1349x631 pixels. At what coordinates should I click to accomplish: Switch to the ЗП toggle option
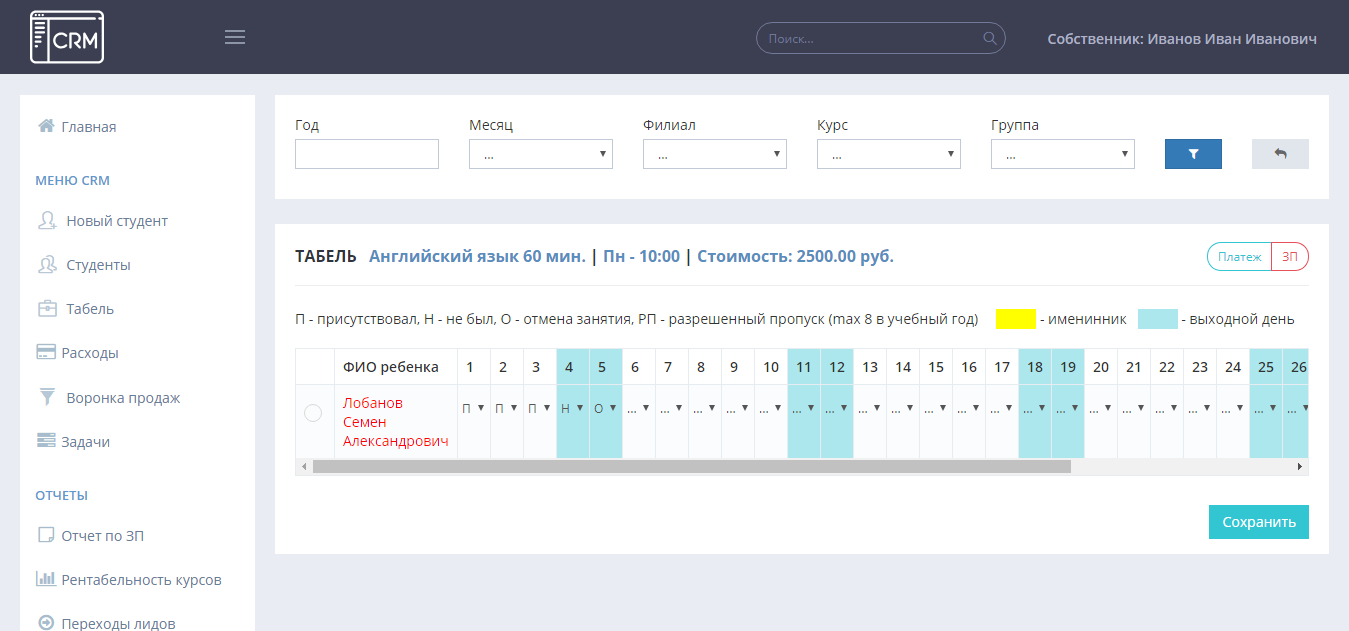tap(1290, 257)
